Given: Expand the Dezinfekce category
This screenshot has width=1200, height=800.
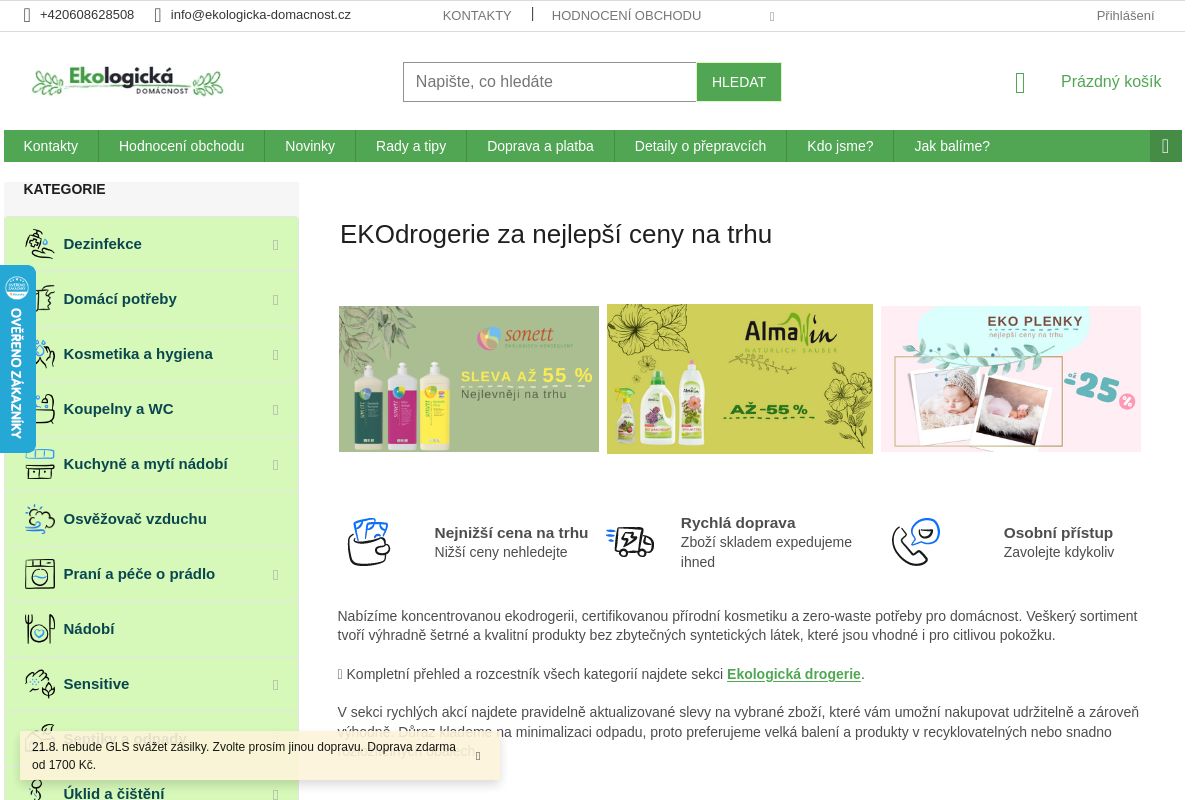Looking at the screenshot, I should click(x=275, y=245).
